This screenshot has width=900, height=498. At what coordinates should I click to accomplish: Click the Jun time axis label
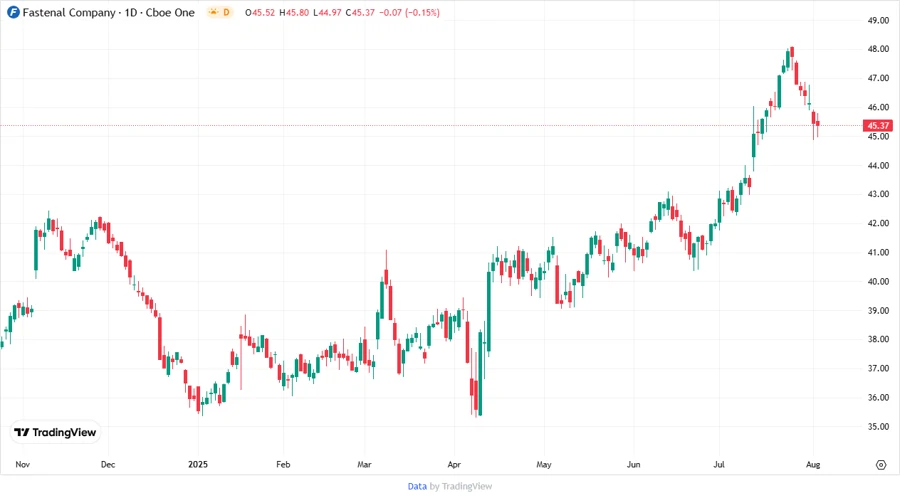pos(634,464)
